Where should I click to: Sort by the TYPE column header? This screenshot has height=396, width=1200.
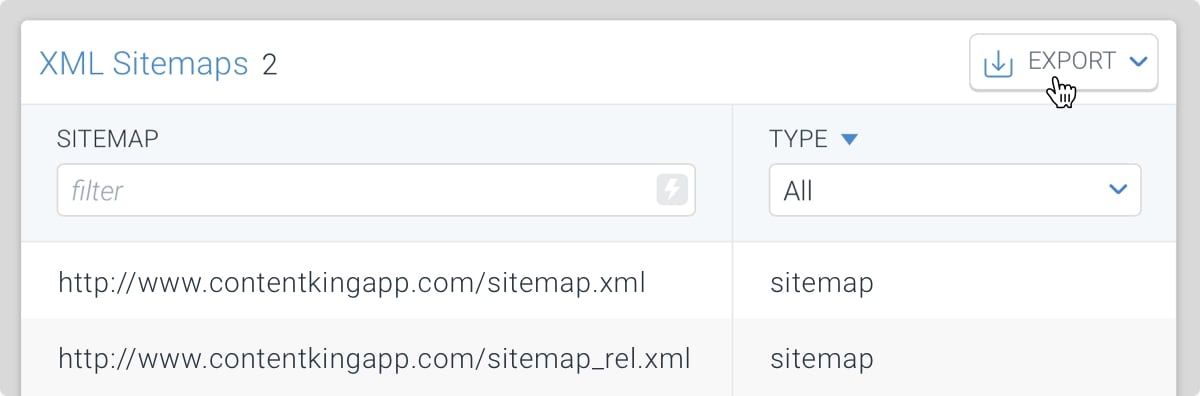click(x=798, y=139)
